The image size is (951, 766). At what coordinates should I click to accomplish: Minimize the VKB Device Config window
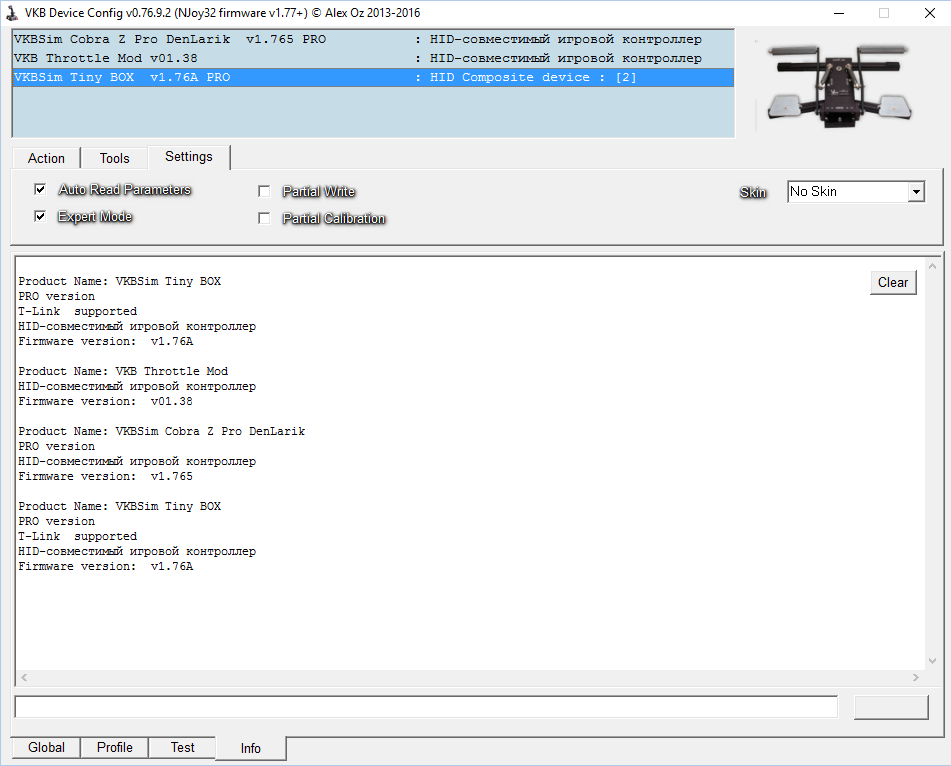[839, 13]
